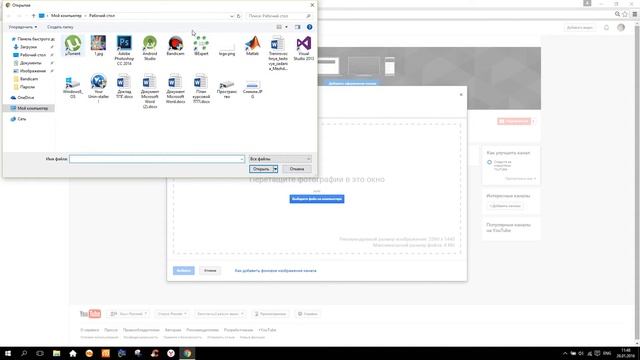Select the logo.png file
The height and width of the screenshot is (360, 640).
[227, 49]
